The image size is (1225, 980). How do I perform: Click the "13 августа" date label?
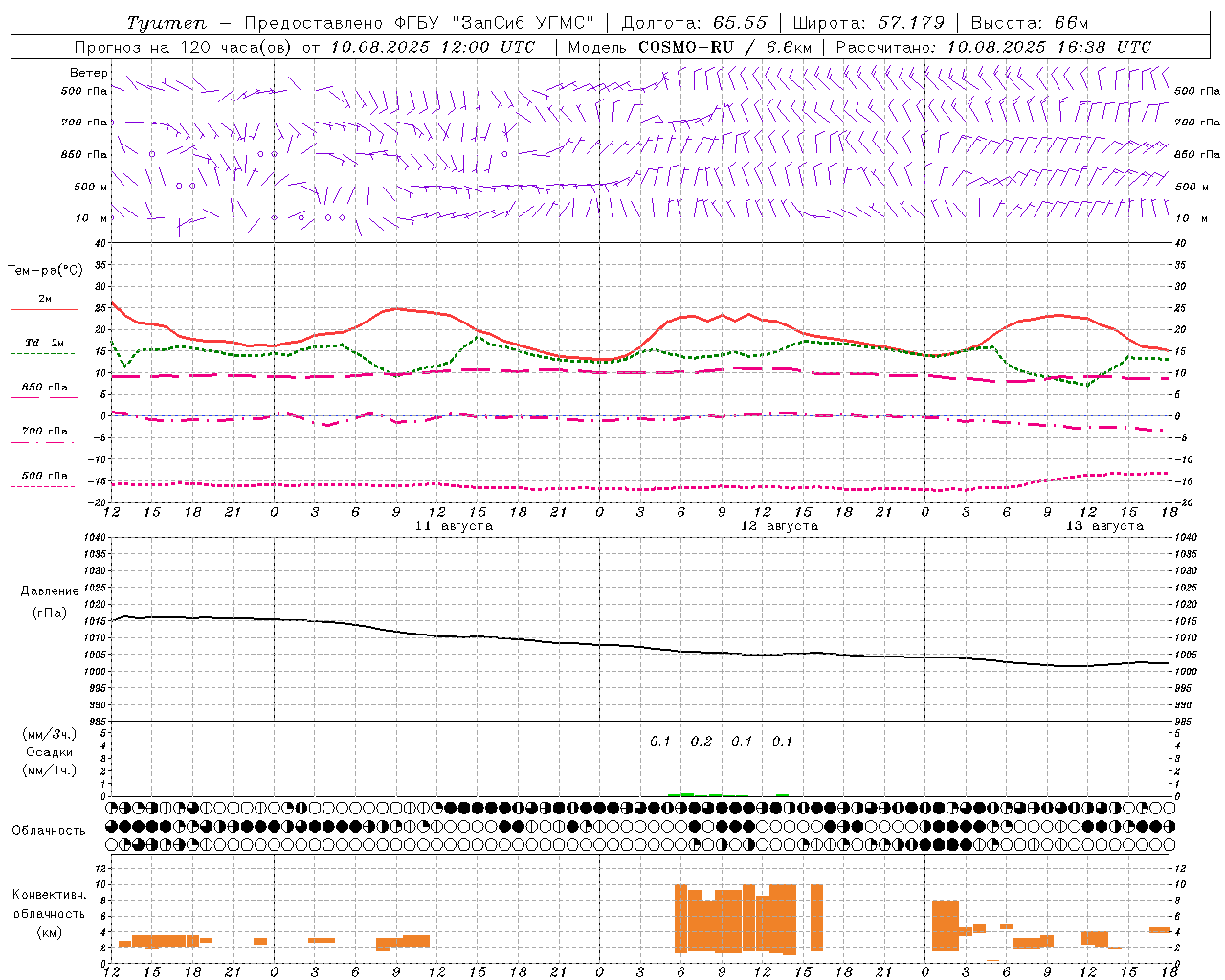[x=1104, y=526]
